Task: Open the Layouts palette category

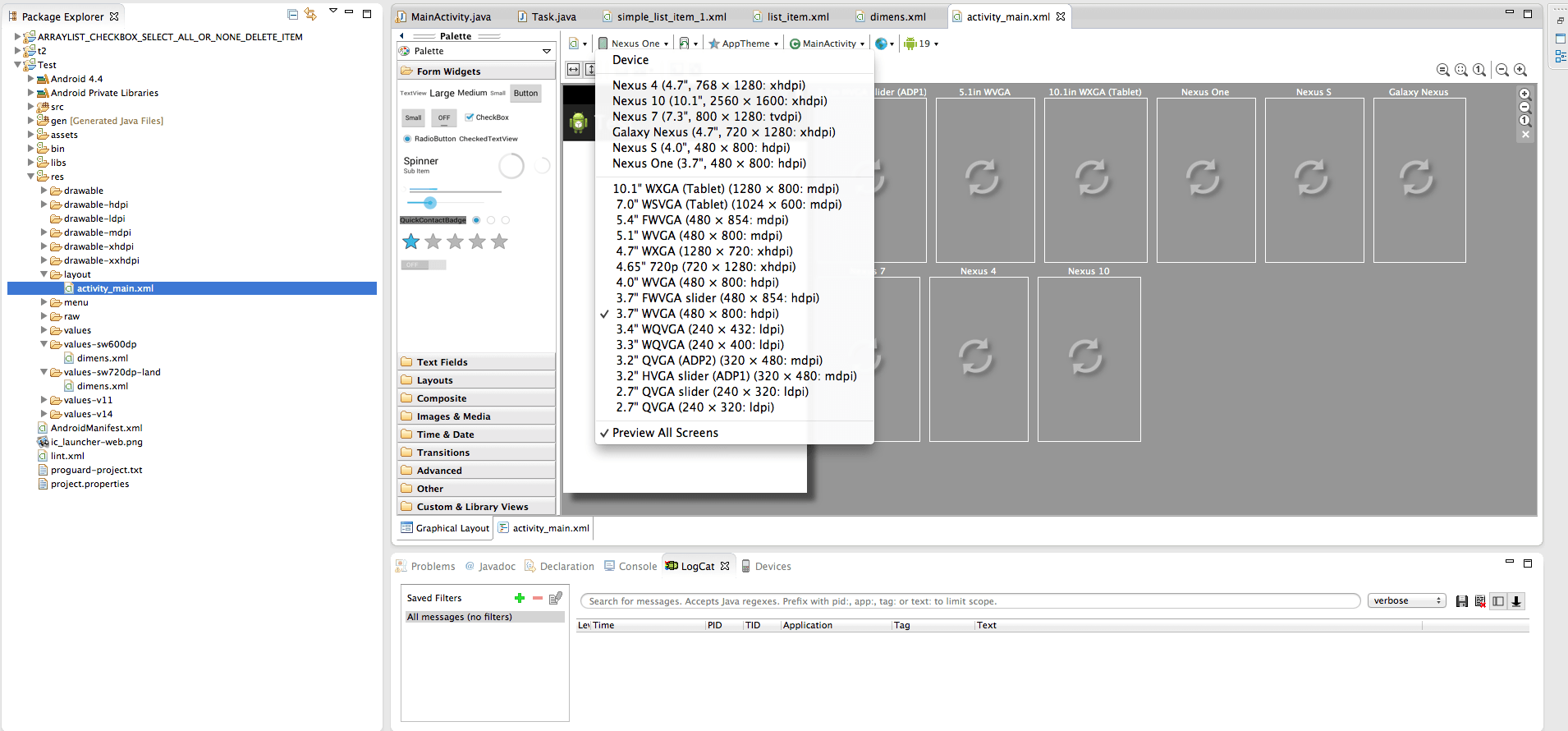Action: [x=476, y=380]
